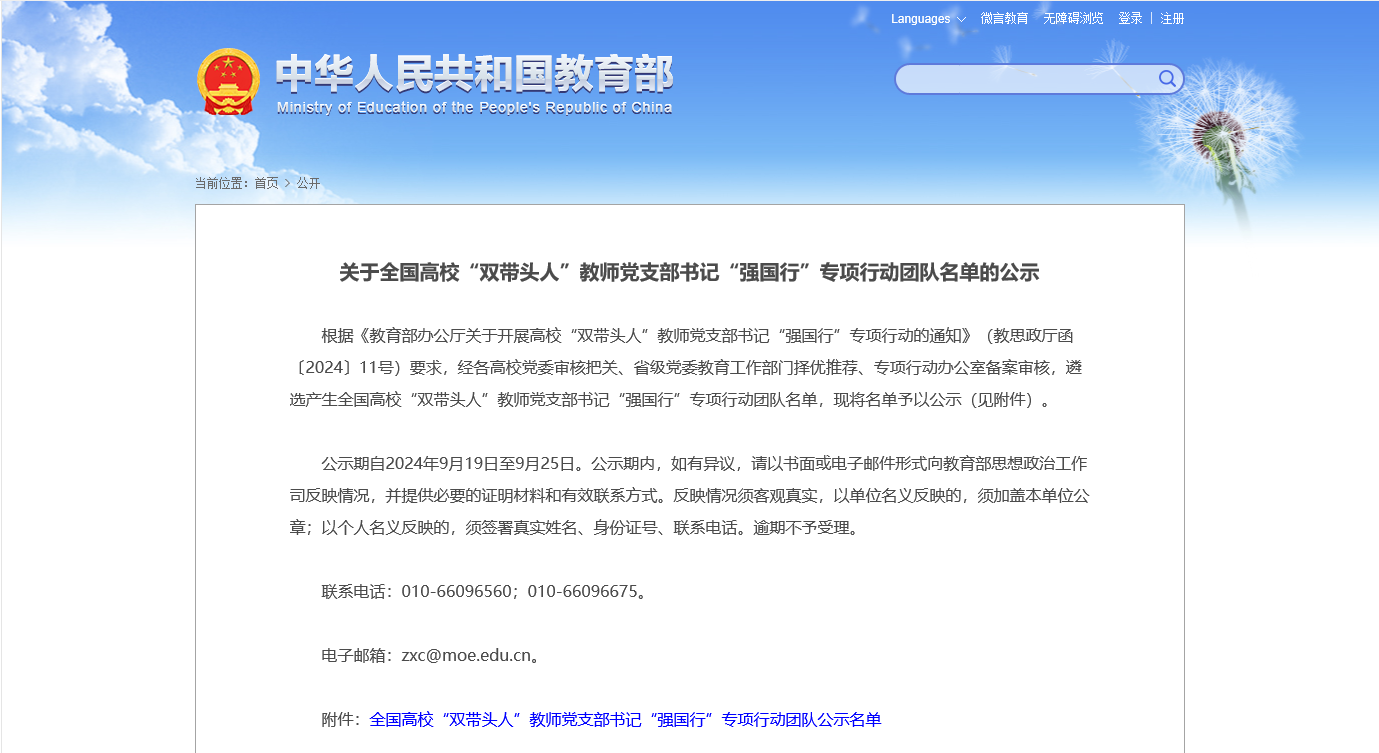Click the national emblem logo

228,81
